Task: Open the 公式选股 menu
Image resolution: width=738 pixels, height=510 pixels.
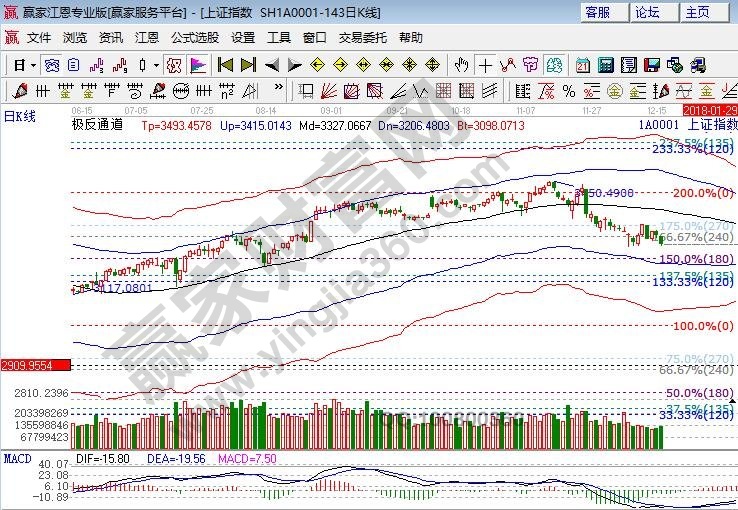Action: 194,37
